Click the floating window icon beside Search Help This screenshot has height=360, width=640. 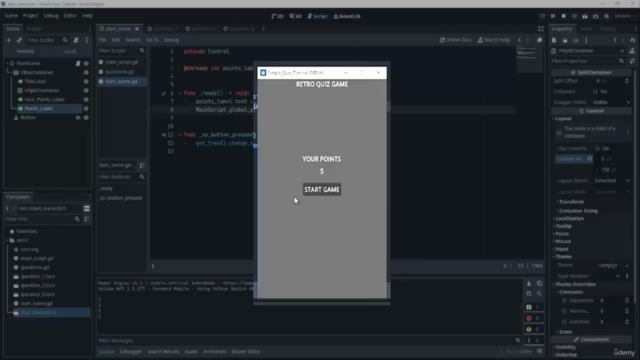(x=540, y=40)
